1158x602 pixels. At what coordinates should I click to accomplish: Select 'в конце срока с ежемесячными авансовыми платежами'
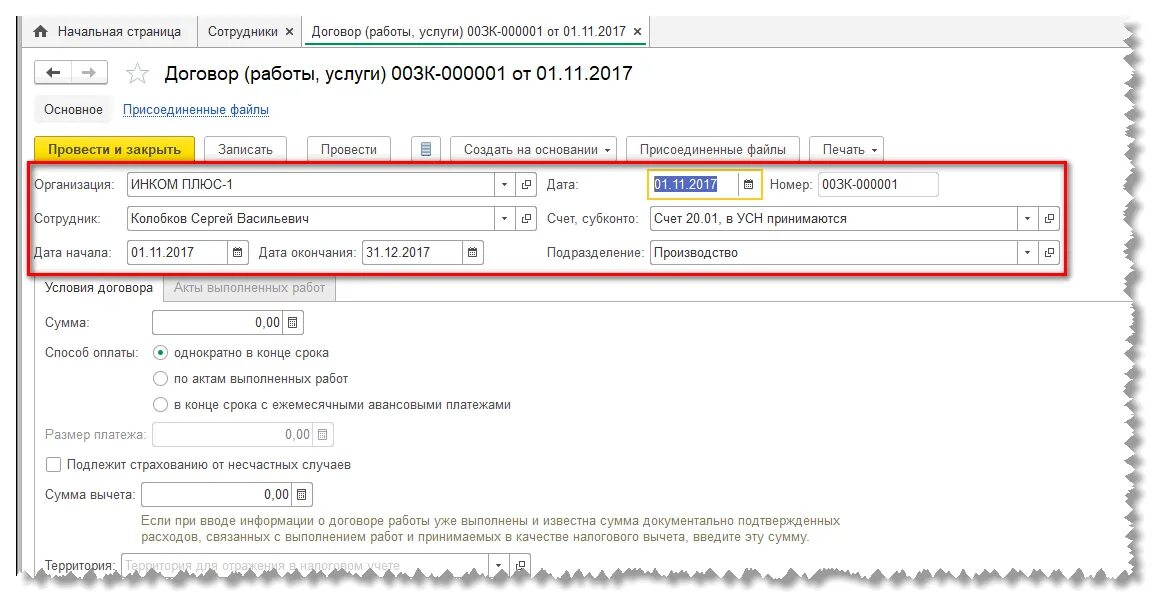click(x=160, y=405)
